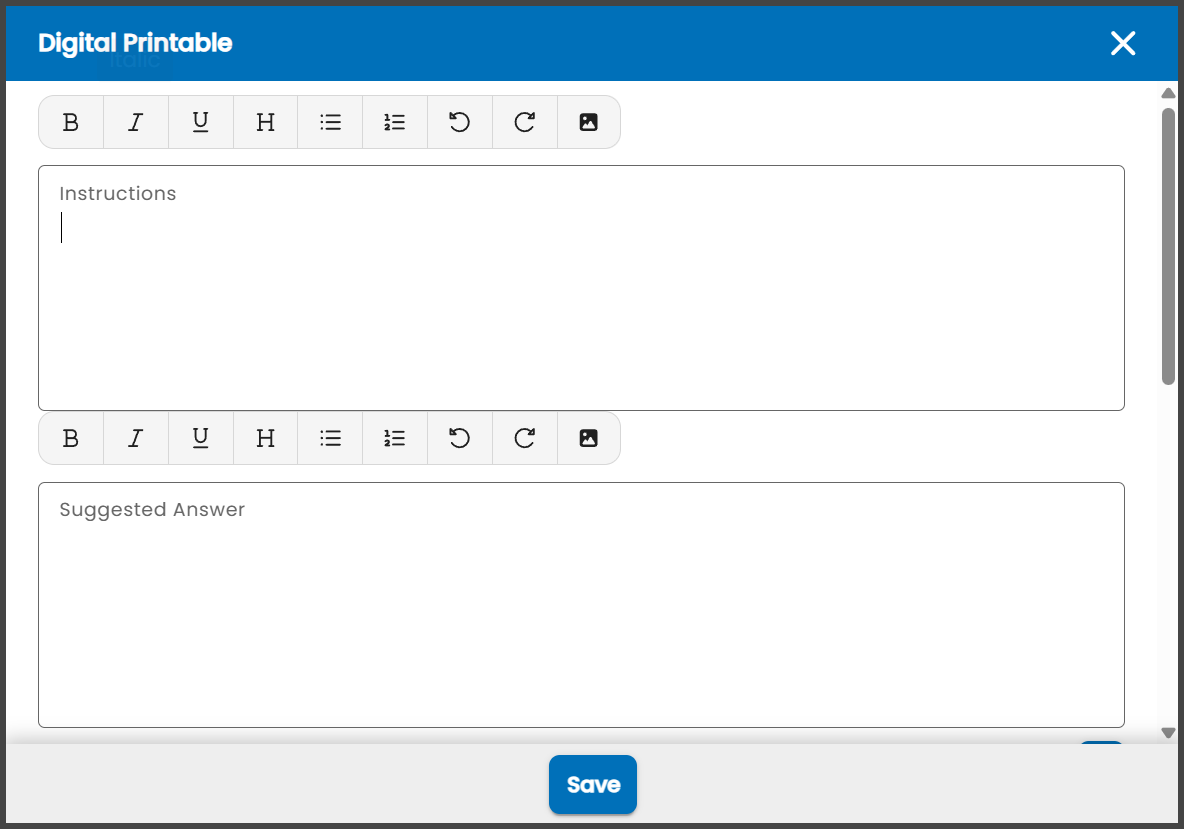Viewport: 1184px width, 829px height.
Task: Focus the Suggested Answer text area
Action: pyautogui.click(x=581, y=605)
